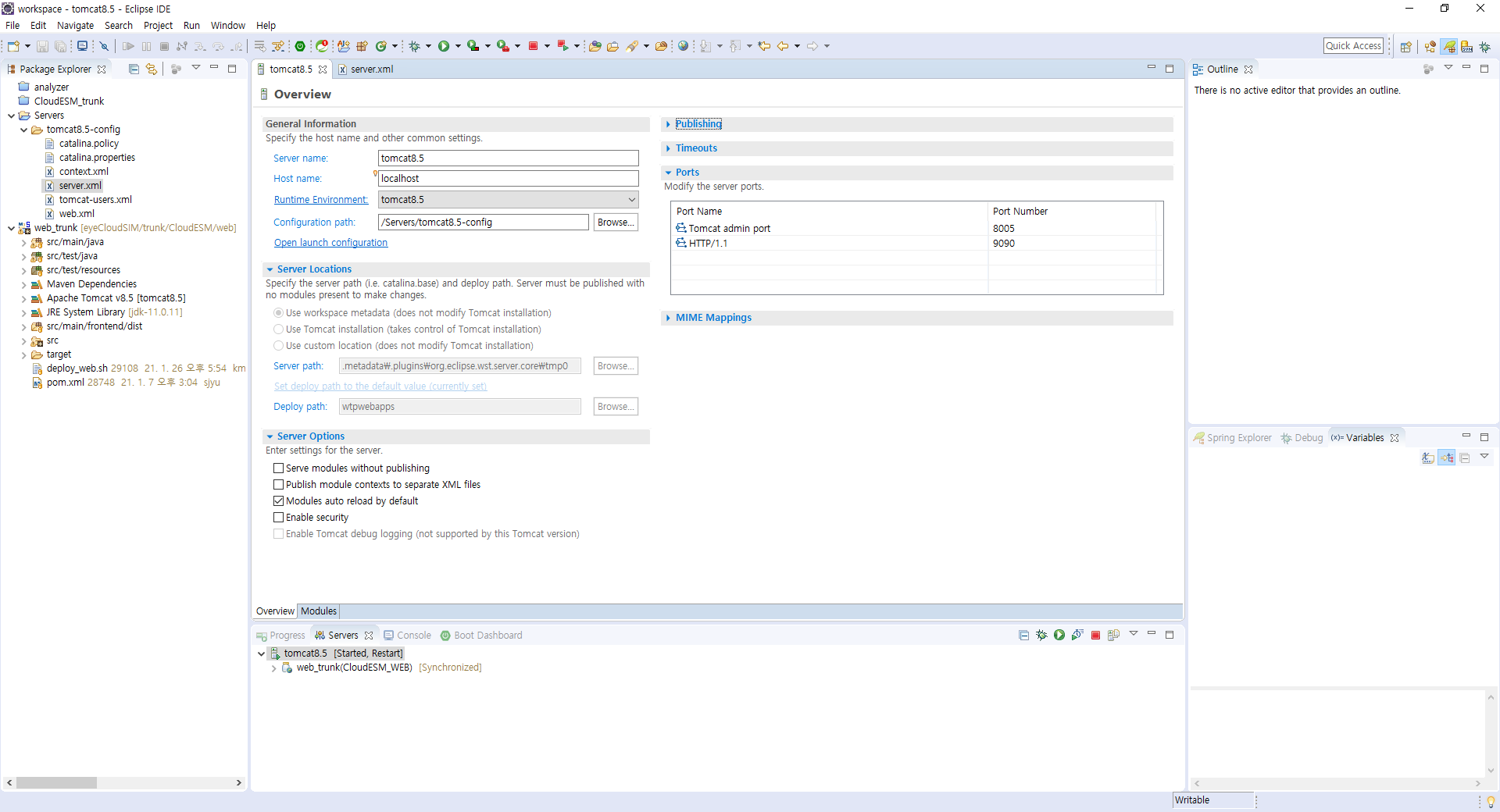
Task: Check 'Publish module contexts to separate XML files'
Action: click(x=278, y=485)
